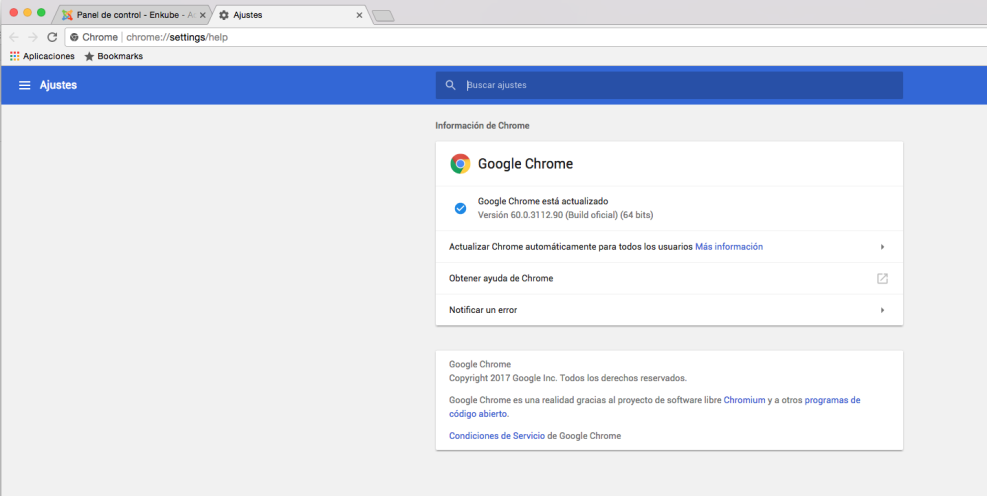Click the Bookmarks star icon
Viewport: 987px width, 496px height.
tap(89, 56)
